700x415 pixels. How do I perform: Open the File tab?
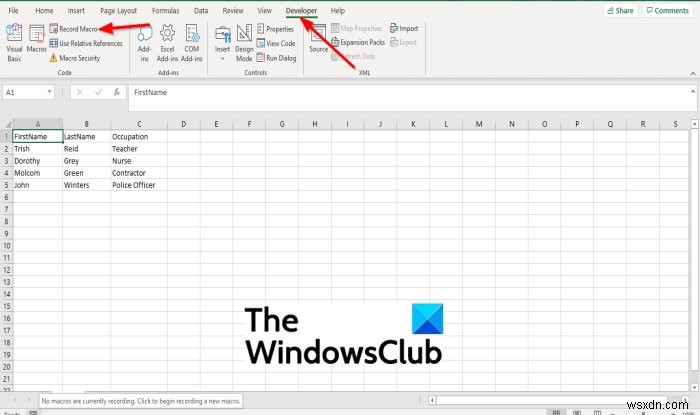13,11
